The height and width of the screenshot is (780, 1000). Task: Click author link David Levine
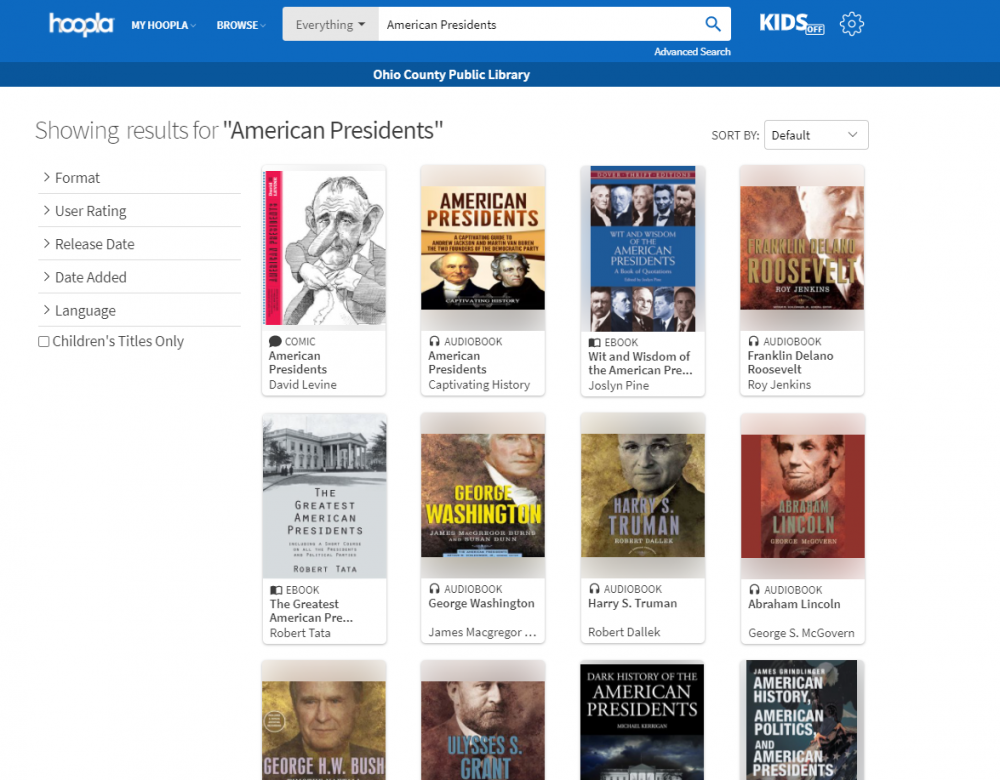pos(302,385)
